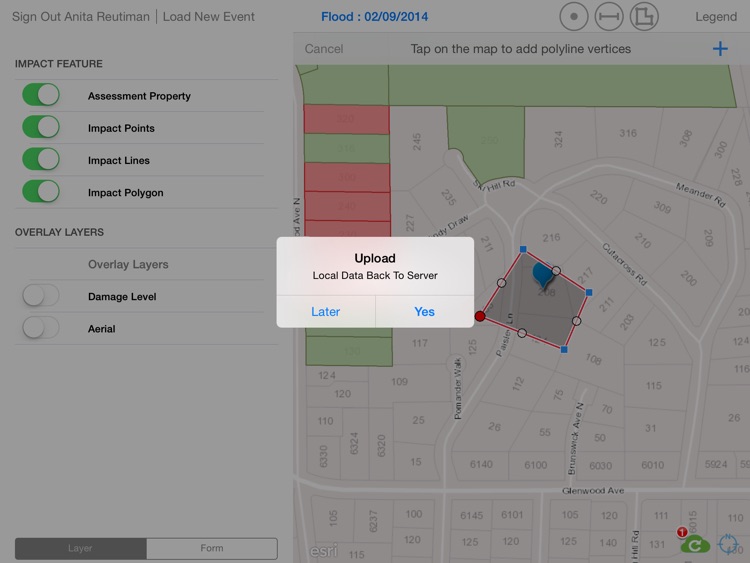Open the Legend
This screenshot has width=750, height=563.
click(716, 17)
